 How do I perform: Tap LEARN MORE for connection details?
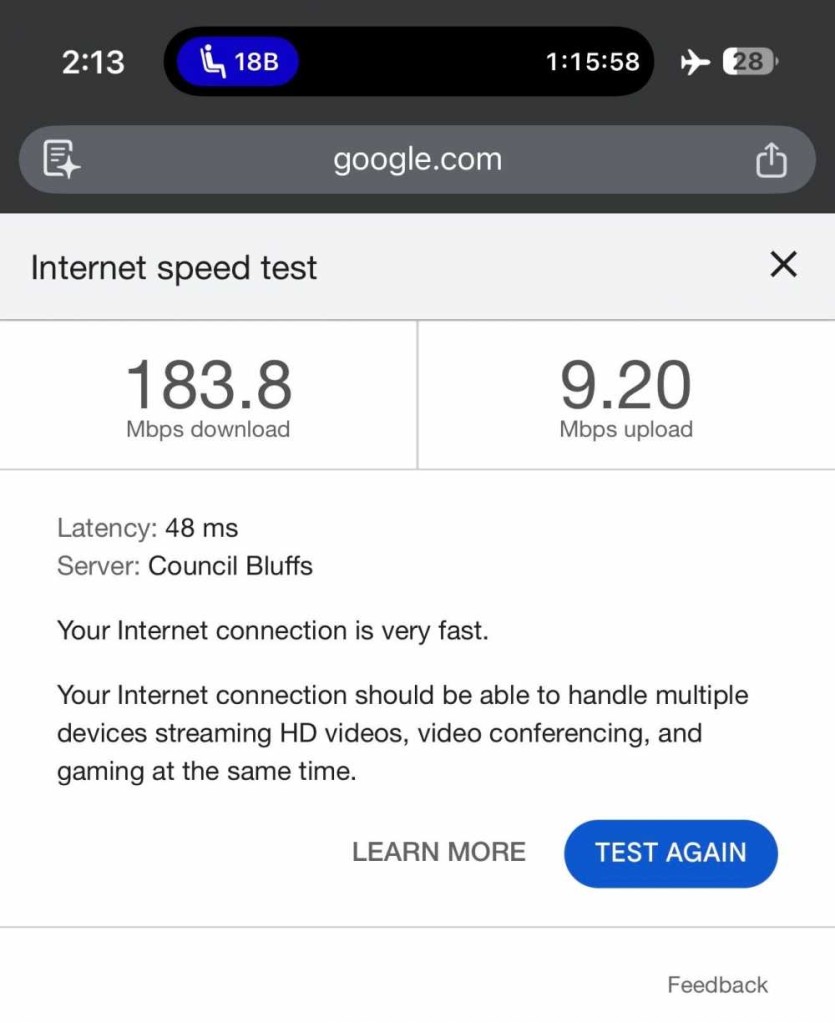pyautogui.click(x=438, y=852)
